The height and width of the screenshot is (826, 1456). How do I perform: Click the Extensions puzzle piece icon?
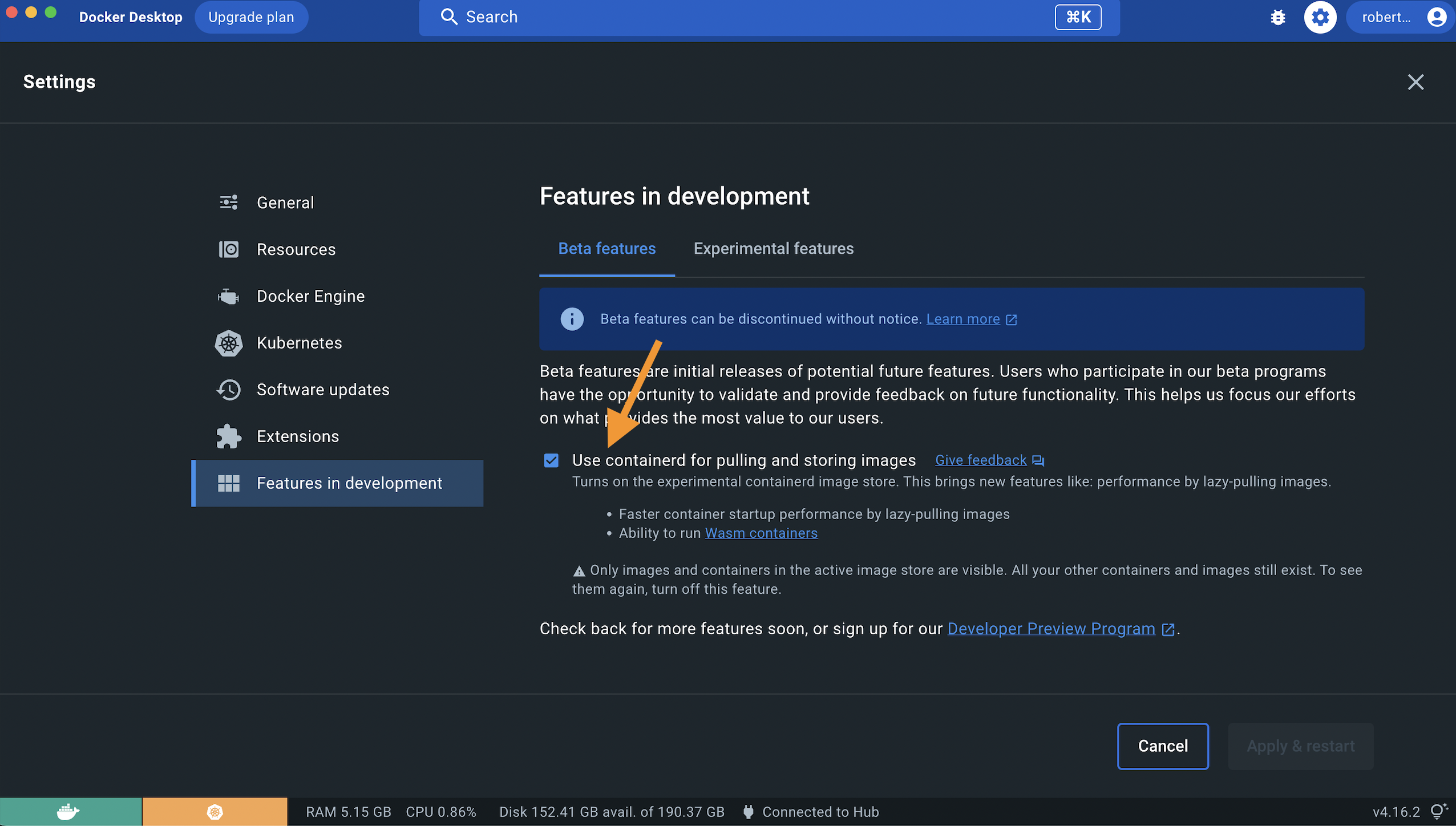(x=229, y=436)
